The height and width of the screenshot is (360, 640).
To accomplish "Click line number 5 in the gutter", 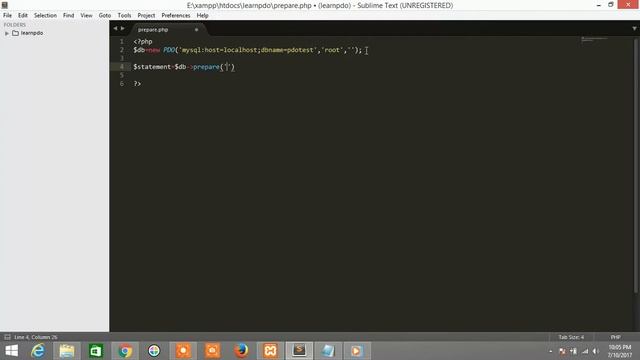I will (x=122, y=75).
